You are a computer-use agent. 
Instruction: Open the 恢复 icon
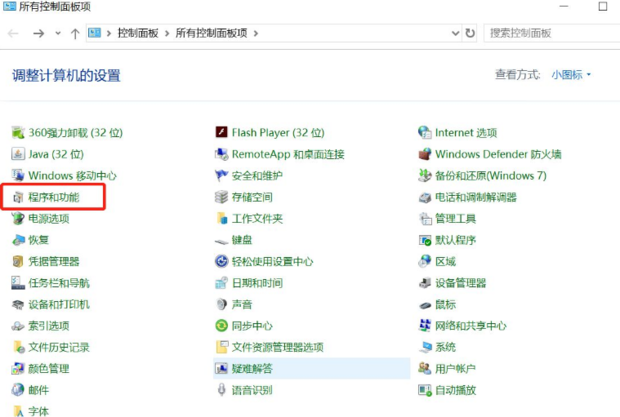pyautogui.click(x=18, y=240)
